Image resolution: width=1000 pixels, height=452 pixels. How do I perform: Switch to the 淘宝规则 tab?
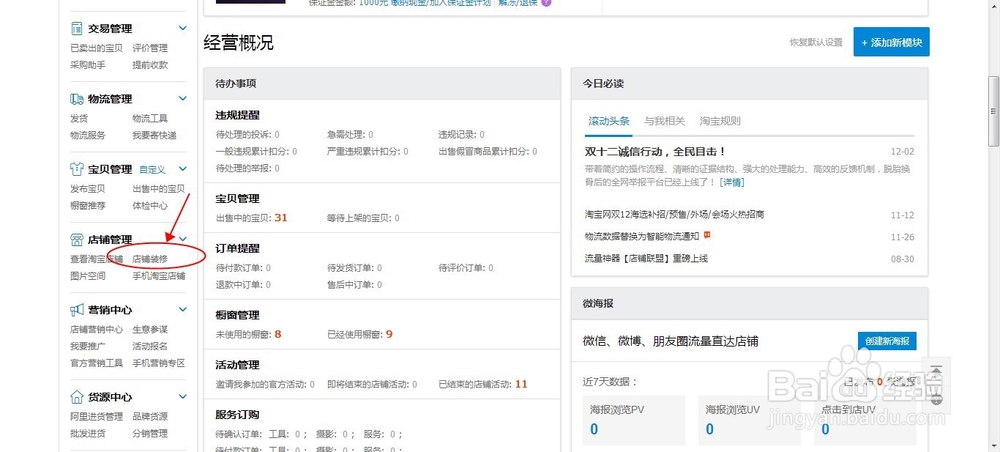[x=720, y=121]
